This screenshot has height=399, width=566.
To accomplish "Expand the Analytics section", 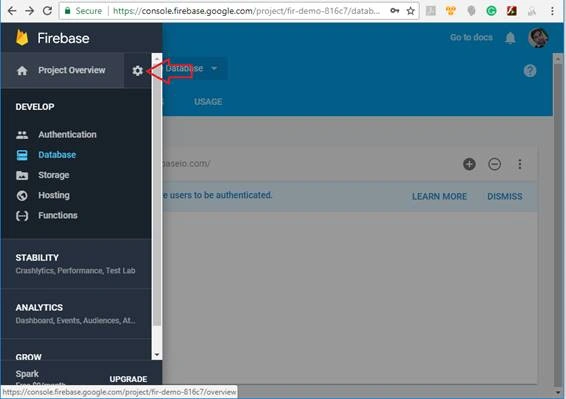I will click(x=76, y=313).
